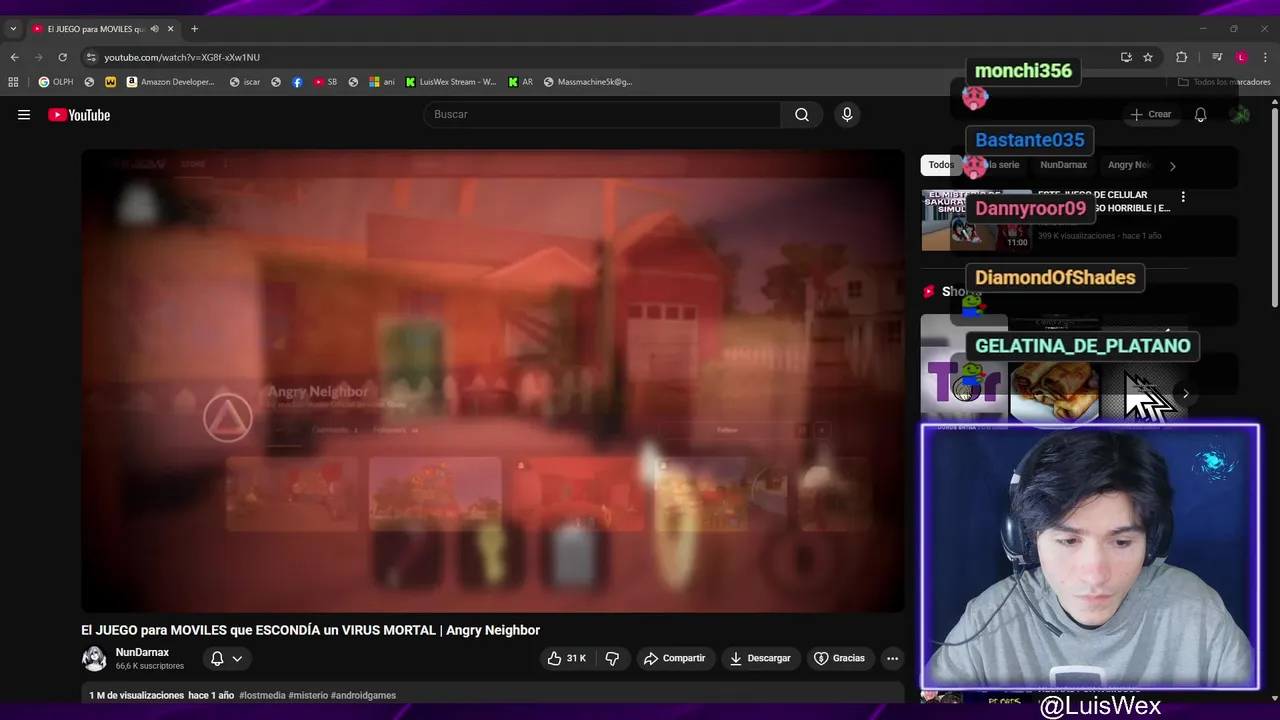Open Amazon Developer bookmark
This screenshot has width=1280, height=720.
[170, 82]
